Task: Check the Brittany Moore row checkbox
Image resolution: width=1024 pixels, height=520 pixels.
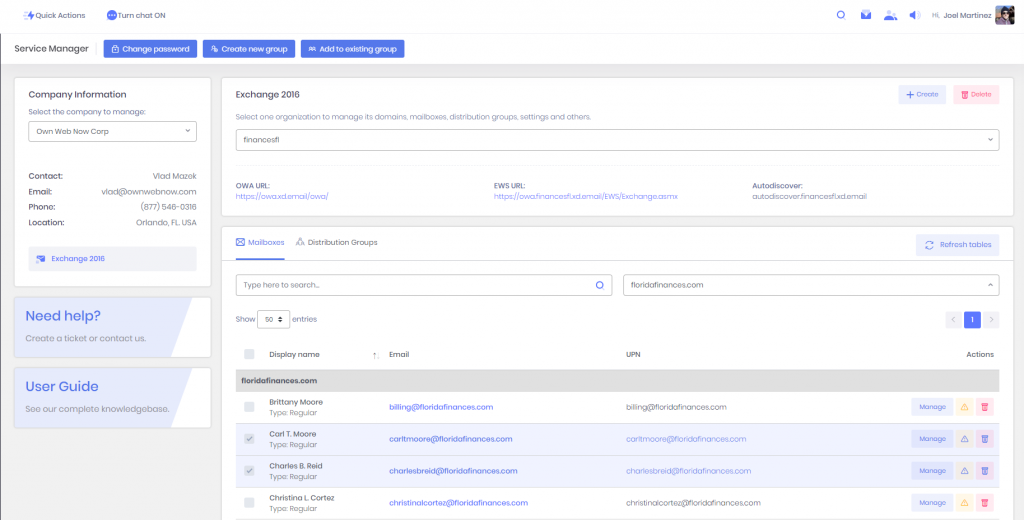Action: [x=249, y=407]
